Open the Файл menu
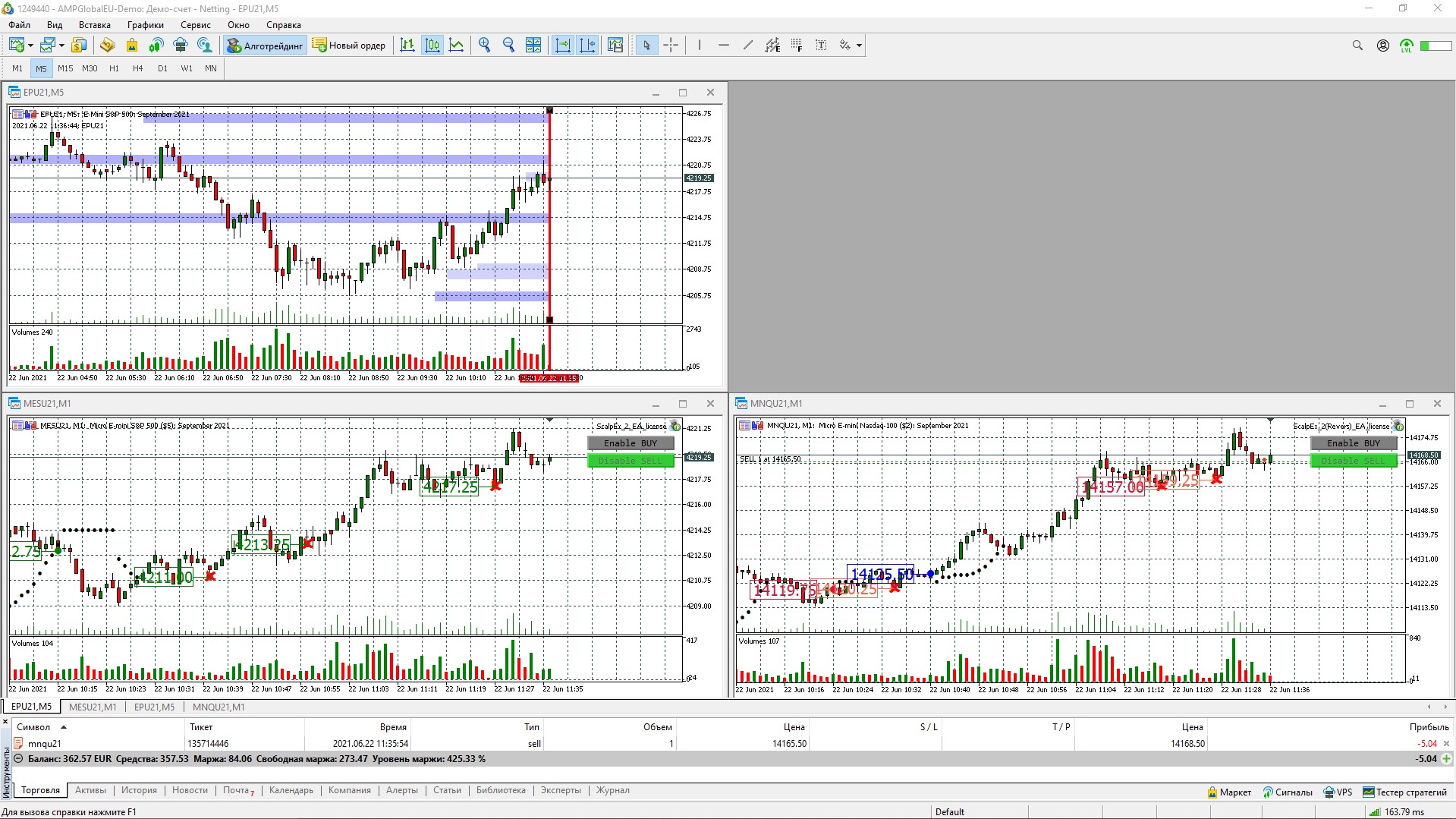Image resolution: width=1456 pixels, height=819 pixels. [20, 25]
